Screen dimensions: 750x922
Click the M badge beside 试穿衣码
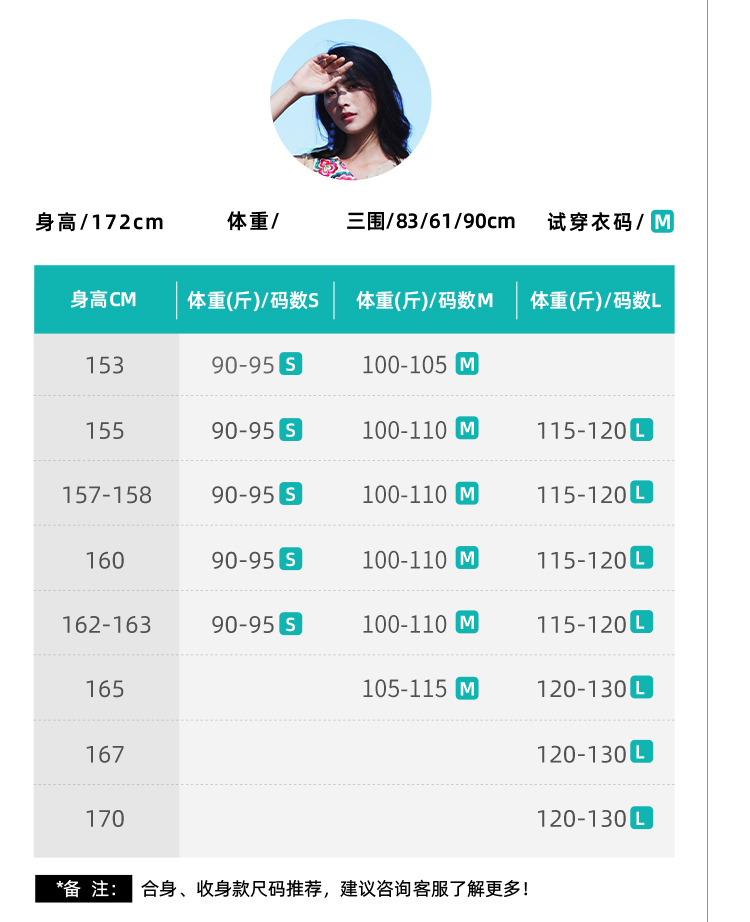[x=662, y=222]
